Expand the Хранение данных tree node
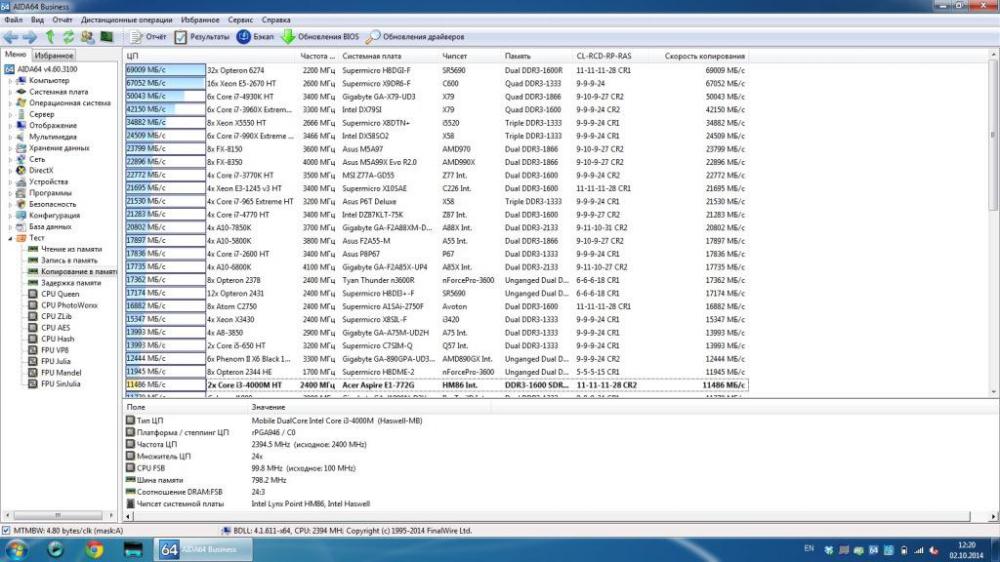 coord(10,148)
